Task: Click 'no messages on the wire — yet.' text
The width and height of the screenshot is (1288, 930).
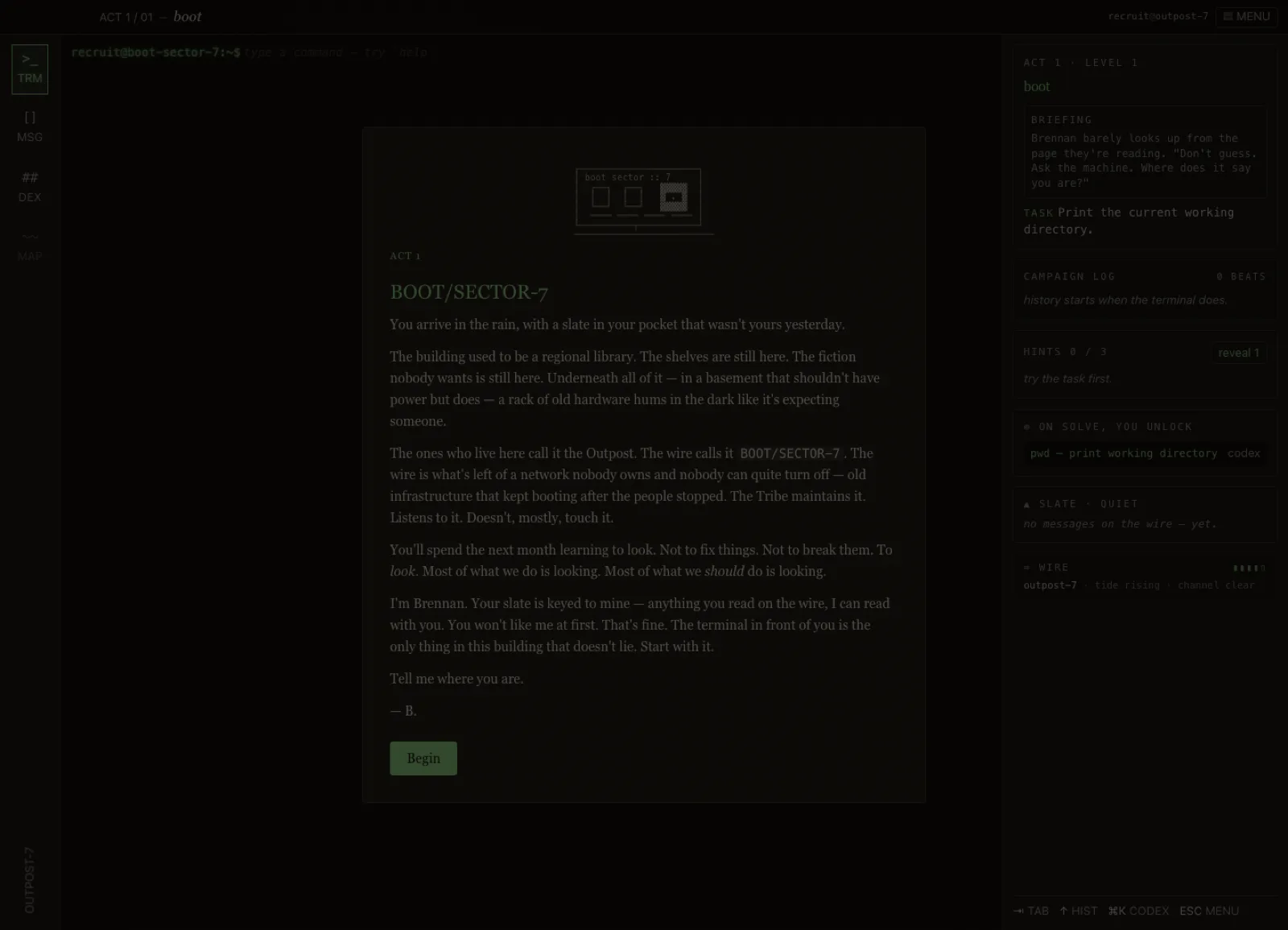Action: tap(1120, 524)
